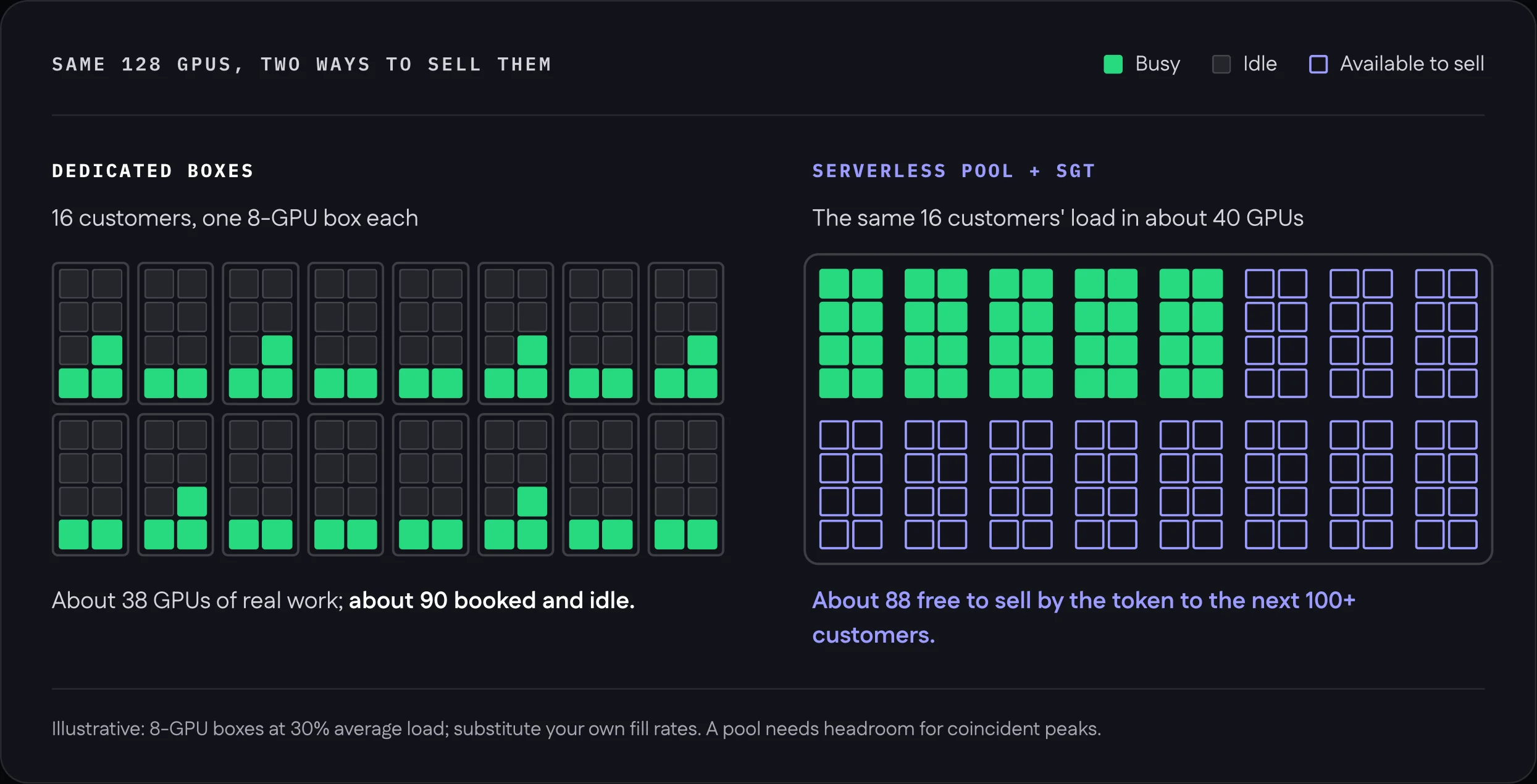This screenshot has width=1537, height=784.
Task: Click the dark Idle legend swatch
Action: [x=1221, y=64]
